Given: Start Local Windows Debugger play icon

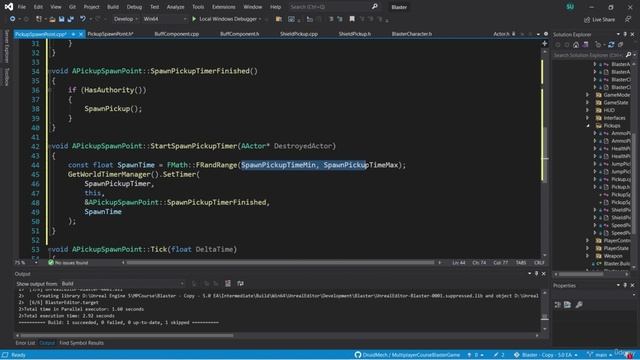Looking at the screenshot, I should pos(194,19).
